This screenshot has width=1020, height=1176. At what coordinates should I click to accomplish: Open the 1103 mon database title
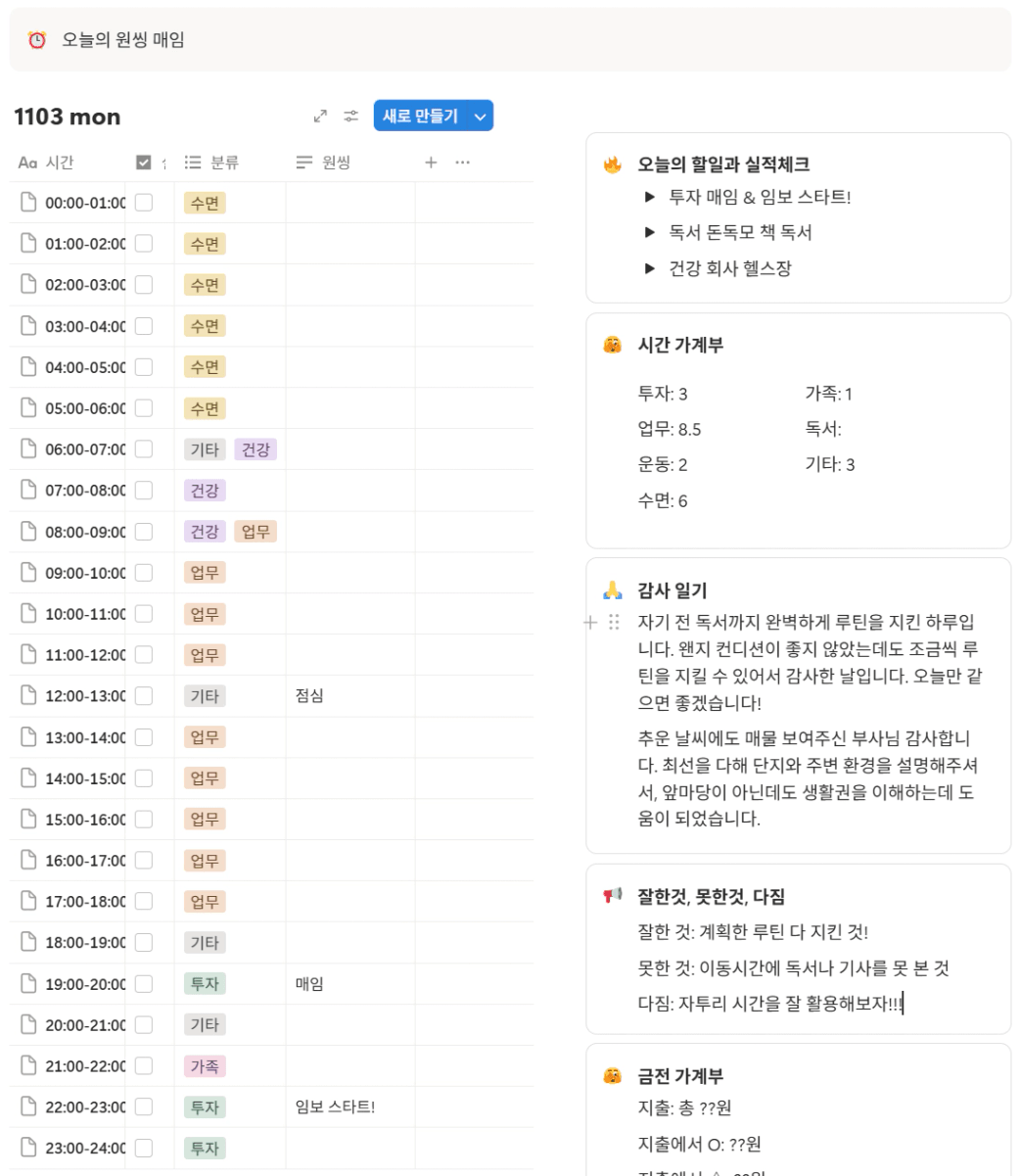68,117
